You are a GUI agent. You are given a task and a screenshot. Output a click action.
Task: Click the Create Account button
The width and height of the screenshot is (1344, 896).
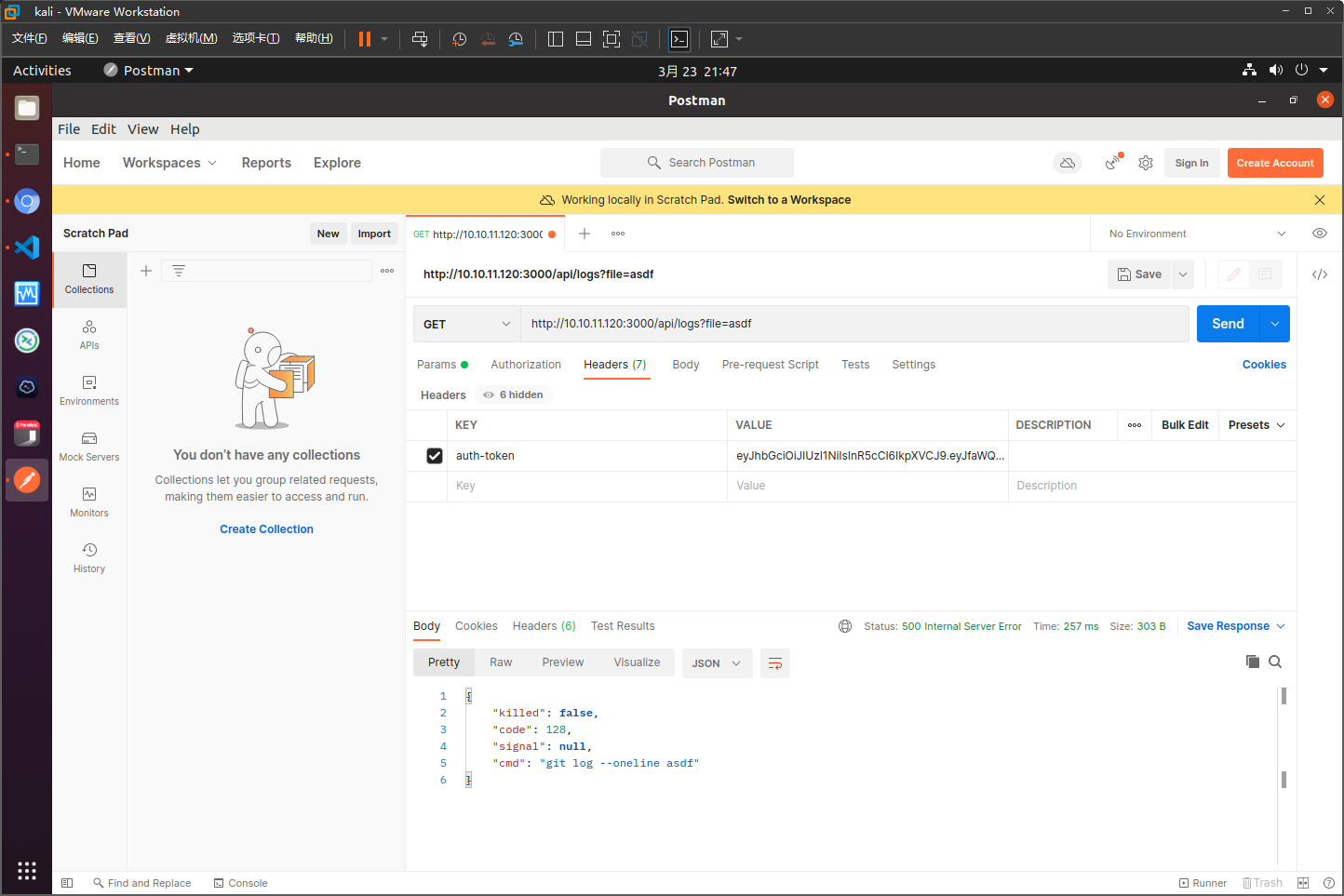[1275, 163]
